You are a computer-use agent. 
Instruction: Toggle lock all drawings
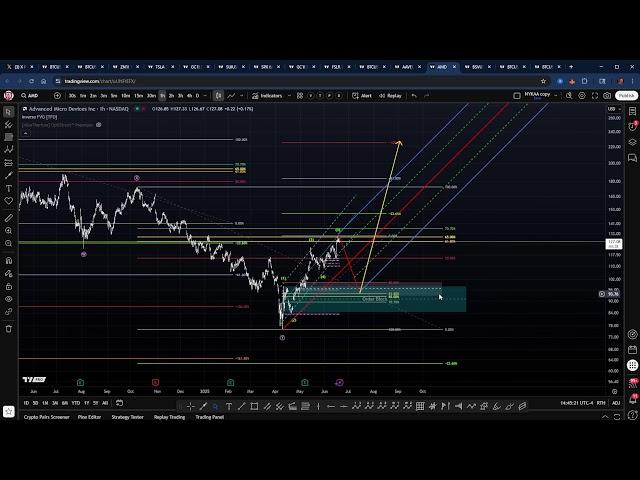pos(9,286)
